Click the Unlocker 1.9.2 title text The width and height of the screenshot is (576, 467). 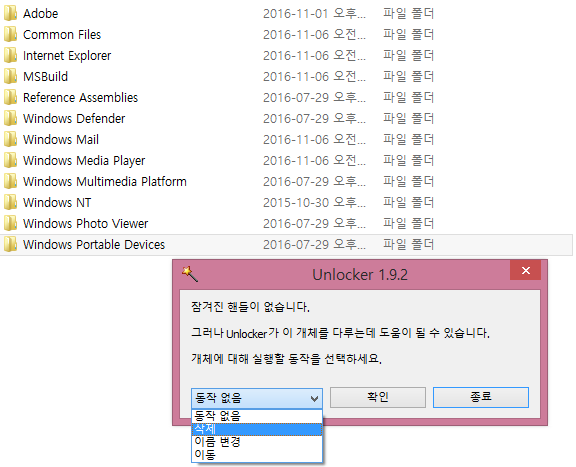(x=360, y=275)
